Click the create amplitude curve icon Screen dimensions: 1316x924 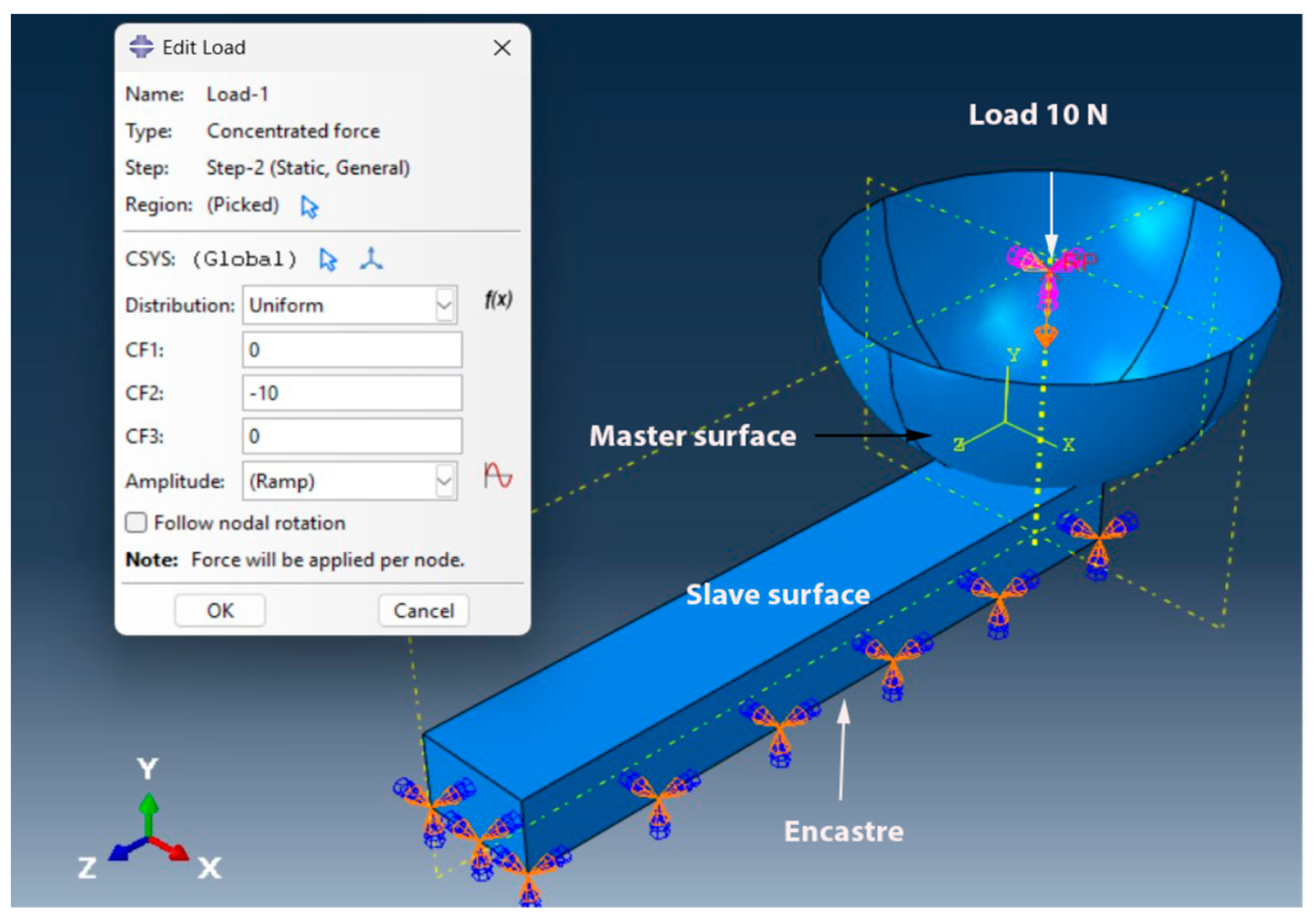(x=497, y=476)
